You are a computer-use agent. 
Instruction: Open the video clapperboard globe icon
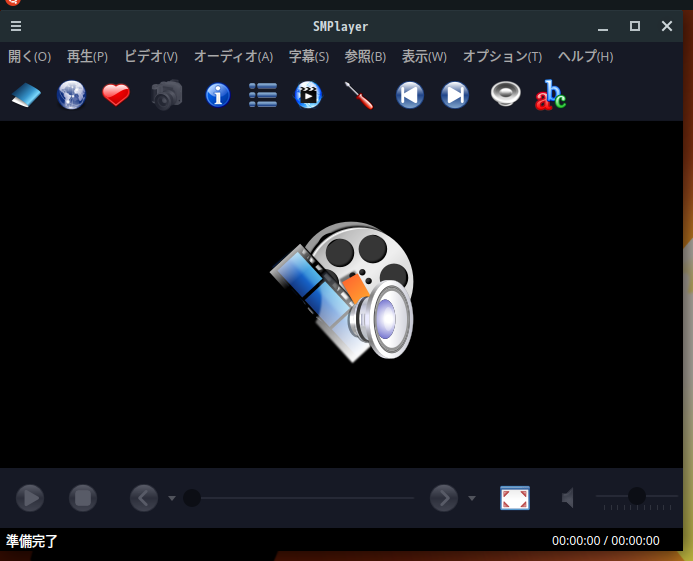pyautogui.click(x=308, y=95)
